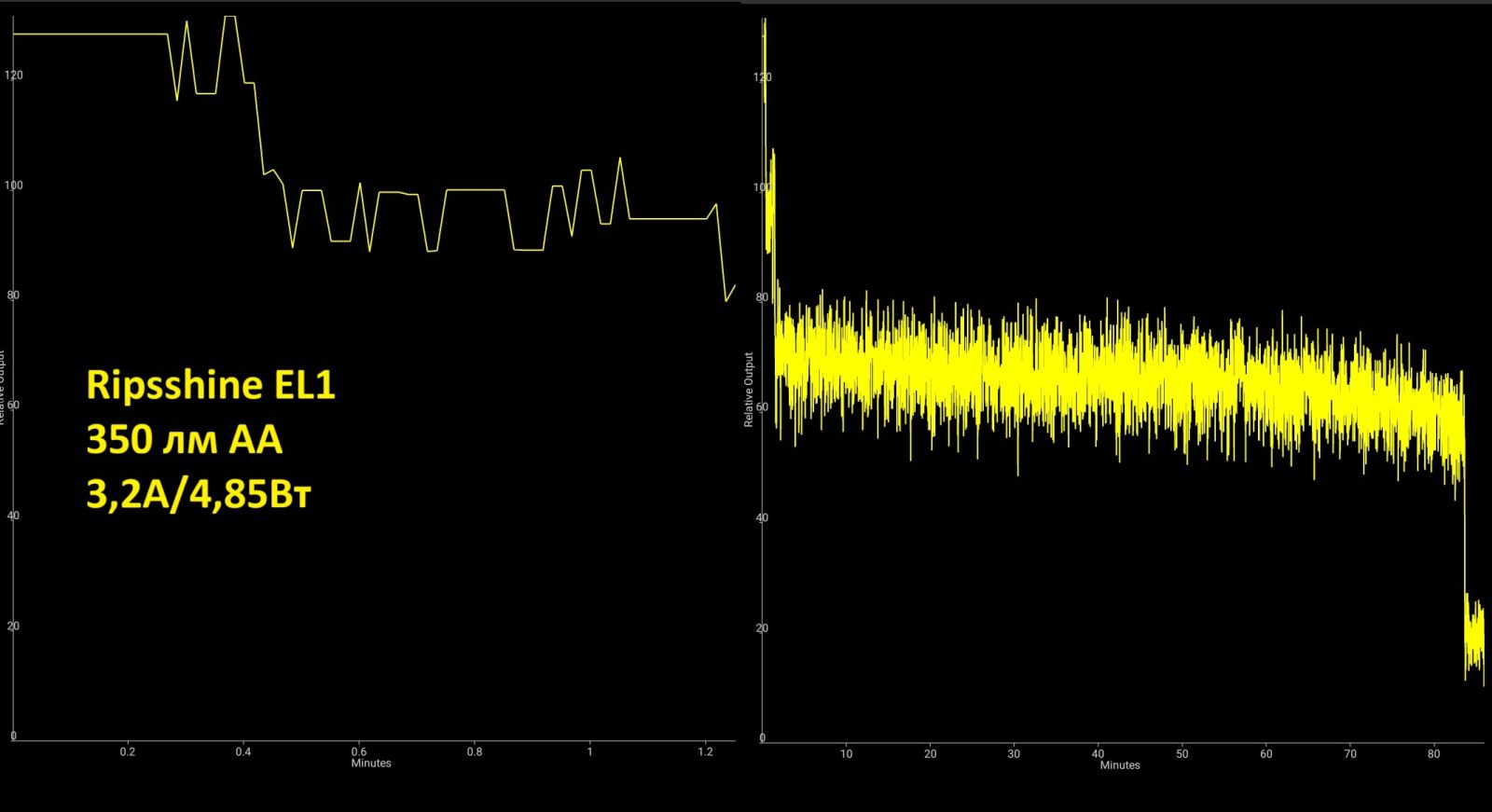1492x812 pixels.
Task: Click the 40 label on left chart's y-axis
Action: pyautogui.click(x=13, y=516)
